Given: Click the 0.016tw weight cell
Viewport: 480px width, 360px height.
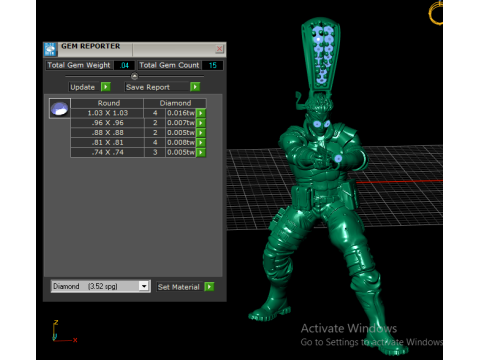Looking at the screenshot, I should (181, 113).
